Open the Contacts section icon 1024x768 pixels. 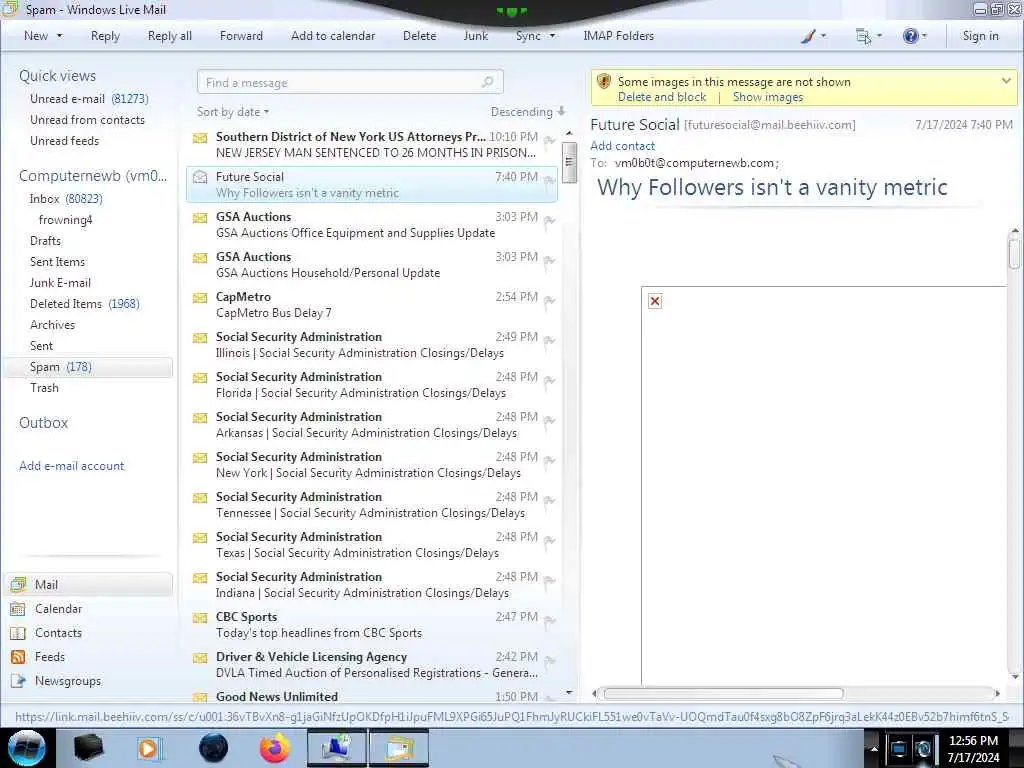pyautogui.click(x=18, y=633)
